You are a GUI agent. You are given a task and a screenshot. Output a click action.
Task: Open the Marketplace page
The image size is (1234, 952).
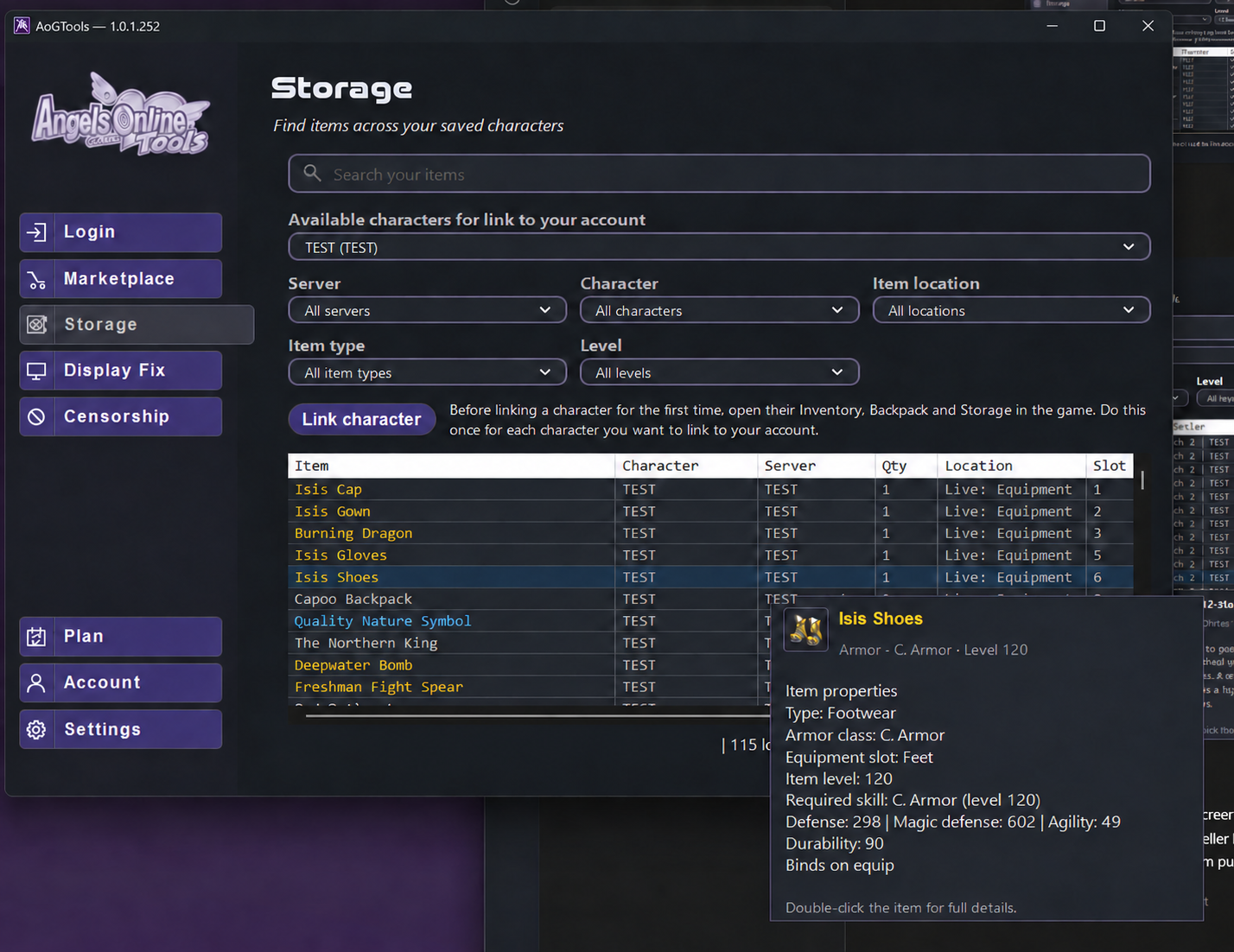pos(121,279)
